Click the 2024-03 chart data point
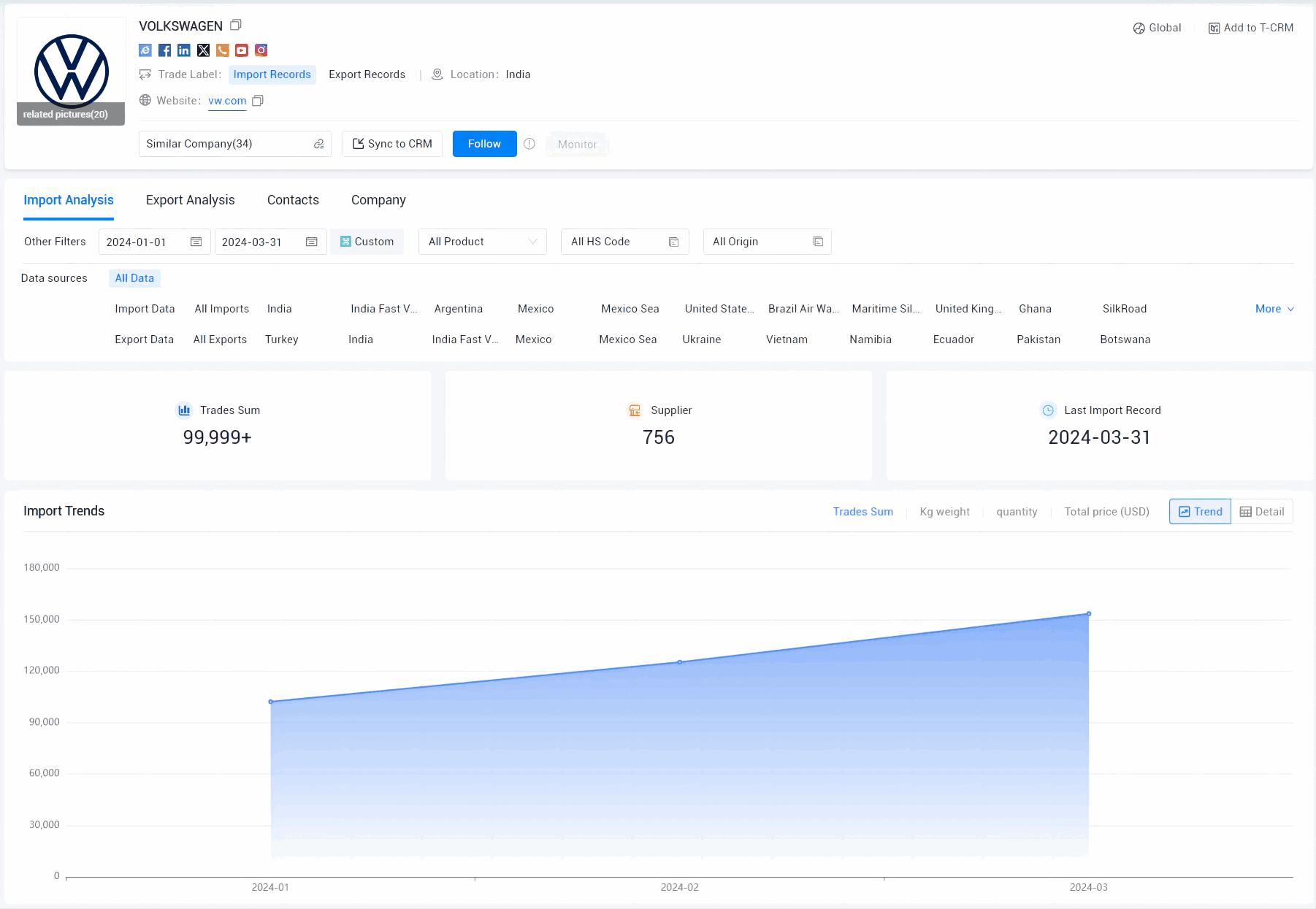Screen dimensions: 1316x909 1088,614
